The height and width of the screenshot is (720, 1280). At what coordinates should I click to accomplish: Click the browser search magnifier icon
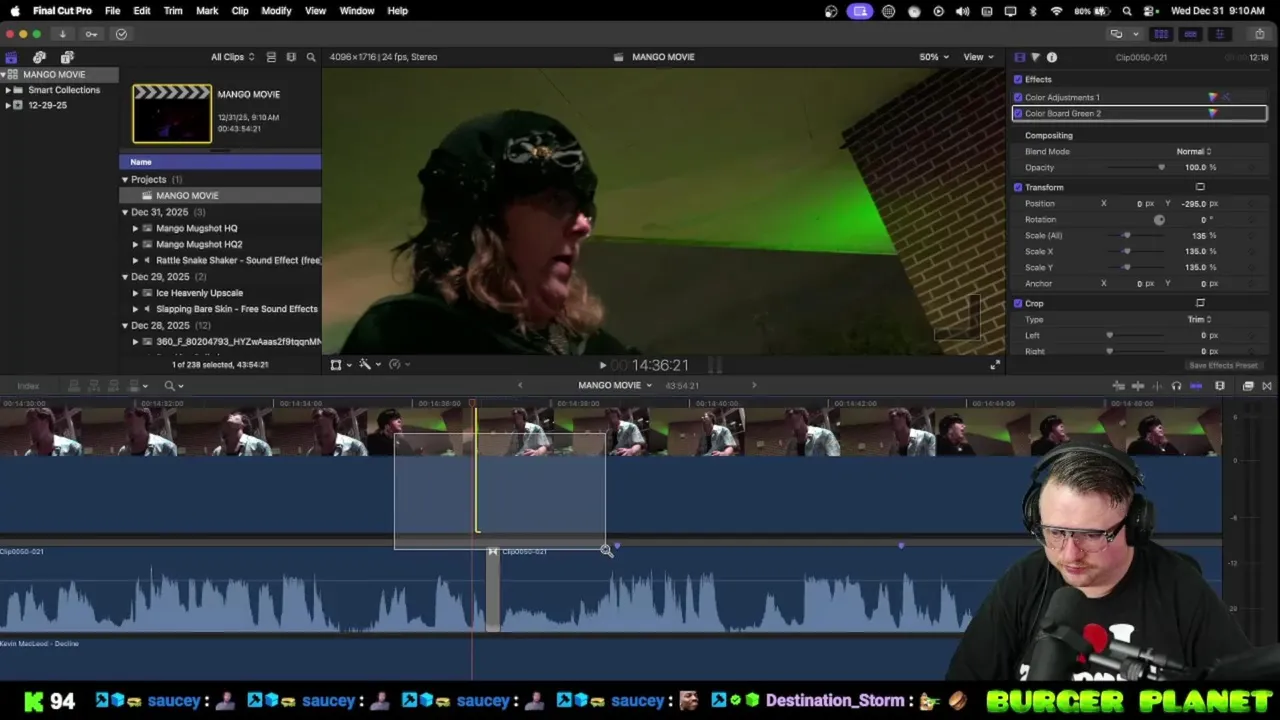311,57
